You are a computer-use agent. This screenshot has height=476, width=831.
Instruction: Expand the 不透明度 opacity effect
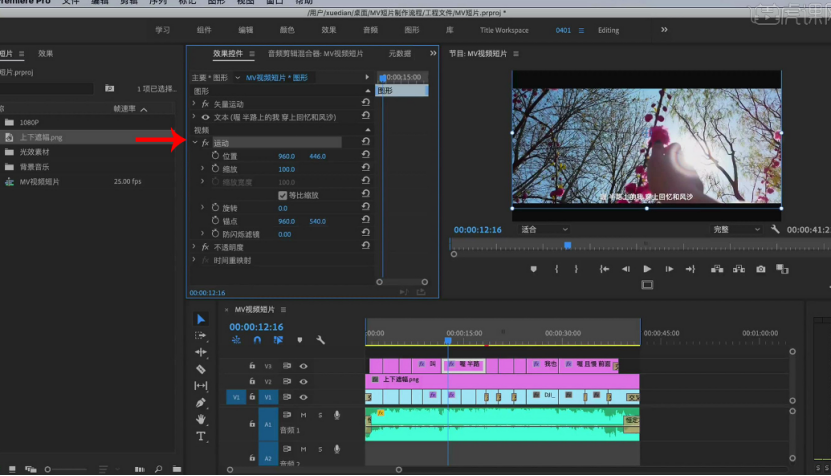point(194,247)
